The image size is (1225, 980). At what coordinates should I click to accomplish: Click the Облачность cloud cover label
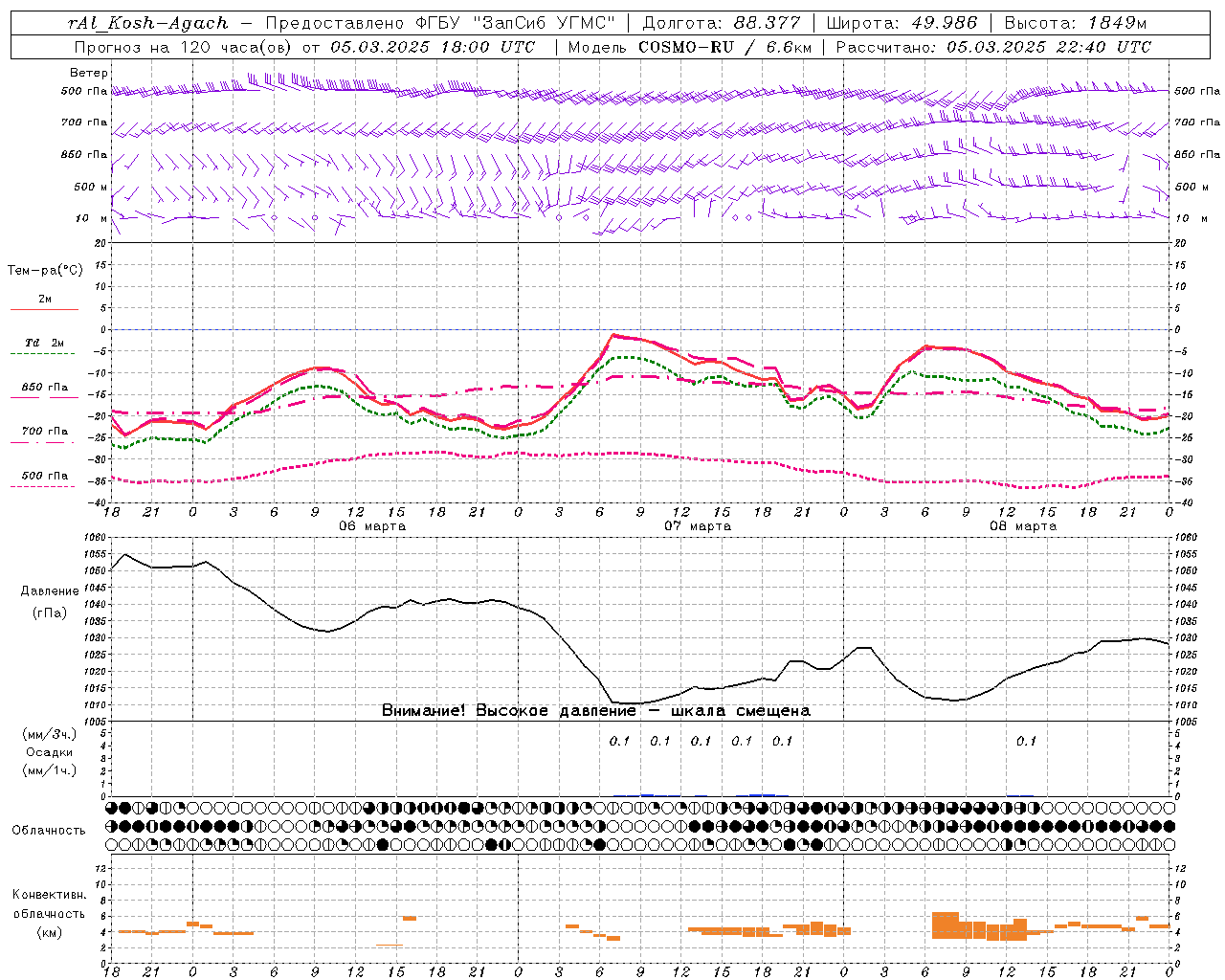pyautogui.click(x=49, y=831)
